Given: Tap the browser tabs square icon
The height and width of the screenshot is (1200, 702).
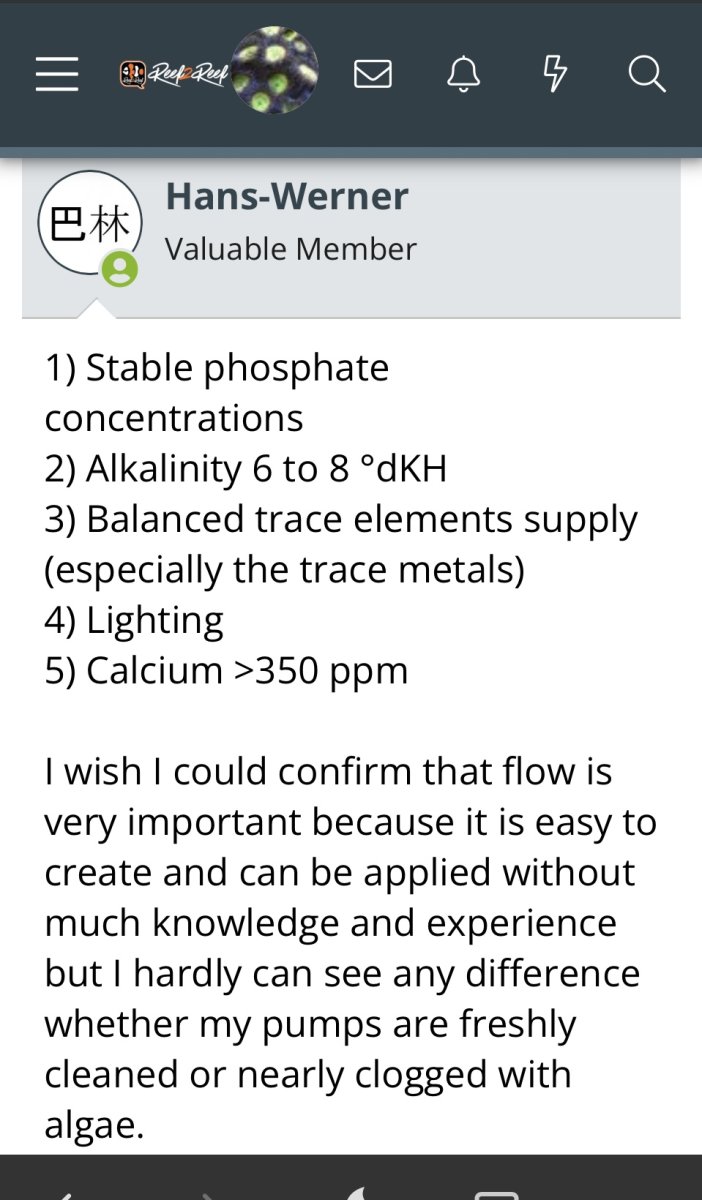Looking at the screenshot, I should (496, 1194).
